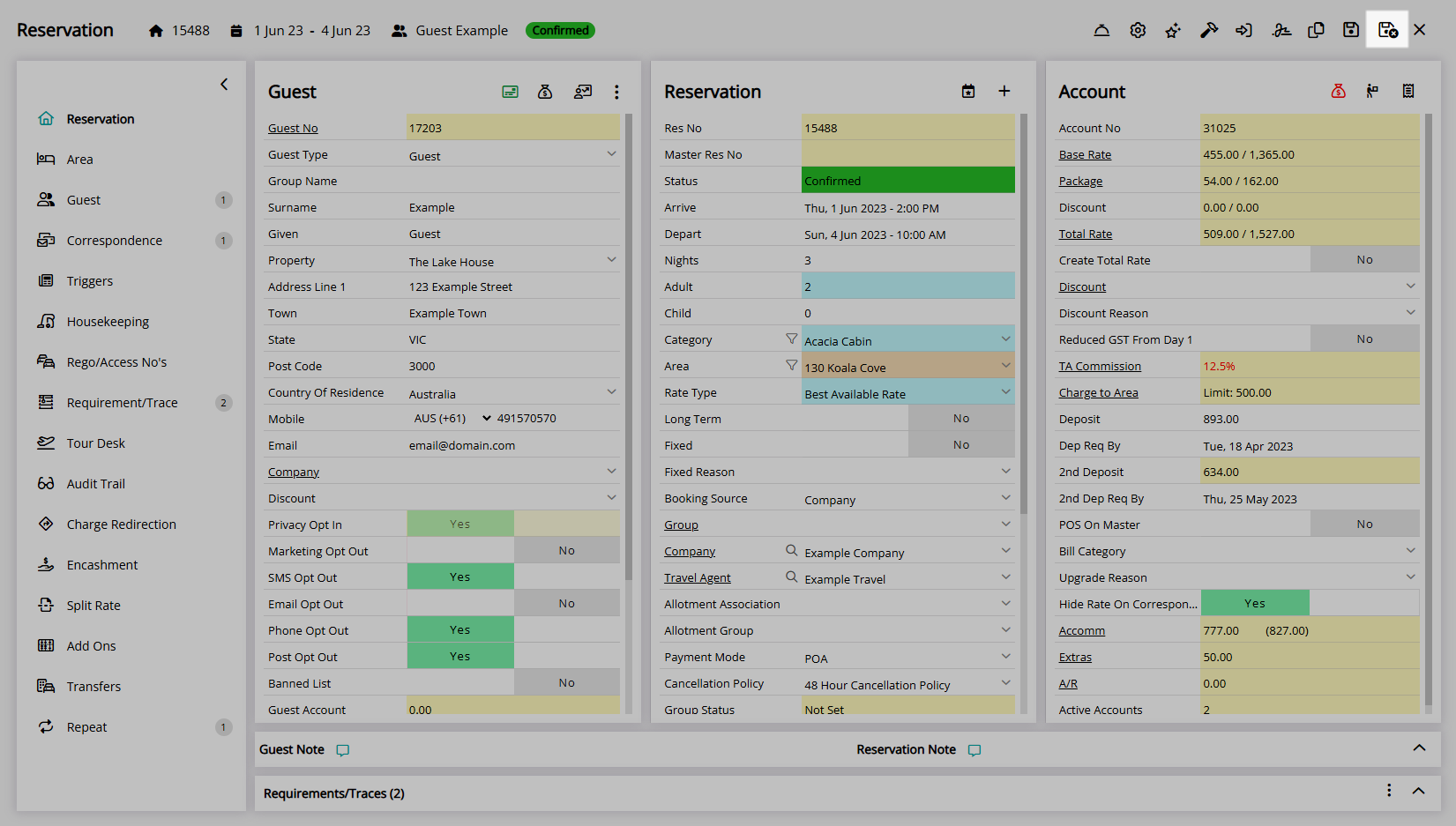Click the copy reservation icon
The width and height of the screenshot is (1456, 826).
coord(1316,31)
